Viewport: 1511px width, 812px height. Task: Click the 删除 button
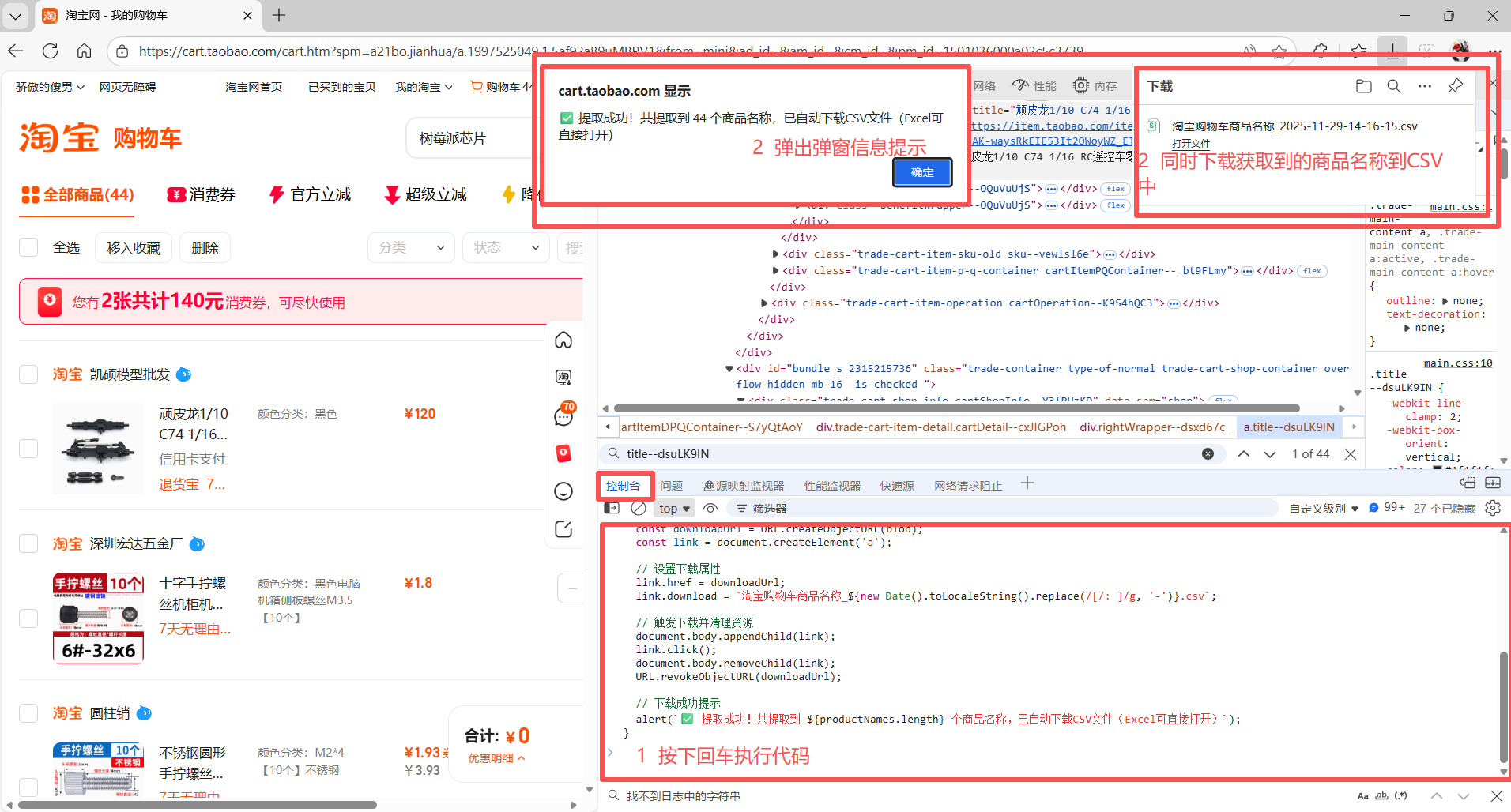point(205,248)
